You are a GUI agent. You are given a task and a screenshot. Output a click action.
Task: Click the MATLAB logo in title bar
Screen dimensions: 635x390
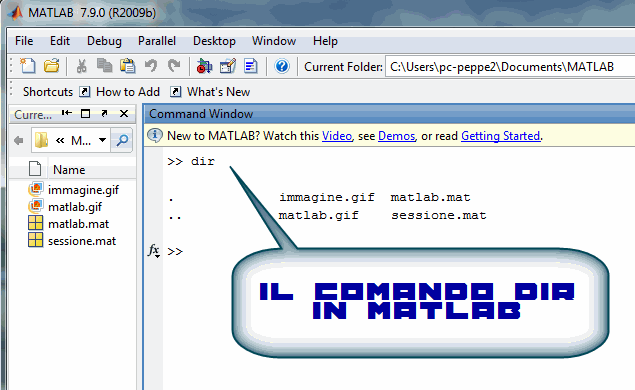(x=15, y=13)
